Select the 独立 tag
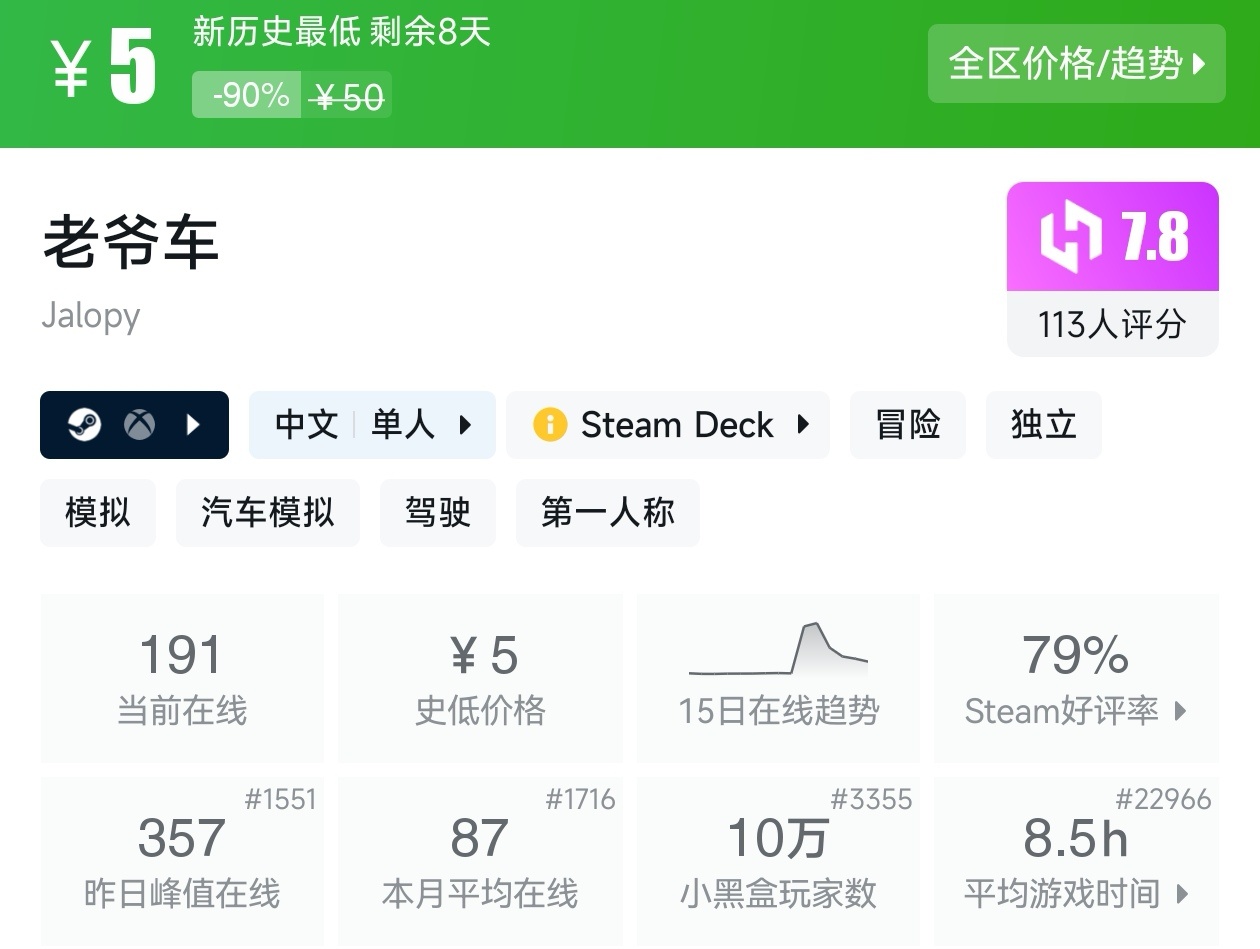The height and width of the screenshot is (949, 1260). tap(1043, 425)
